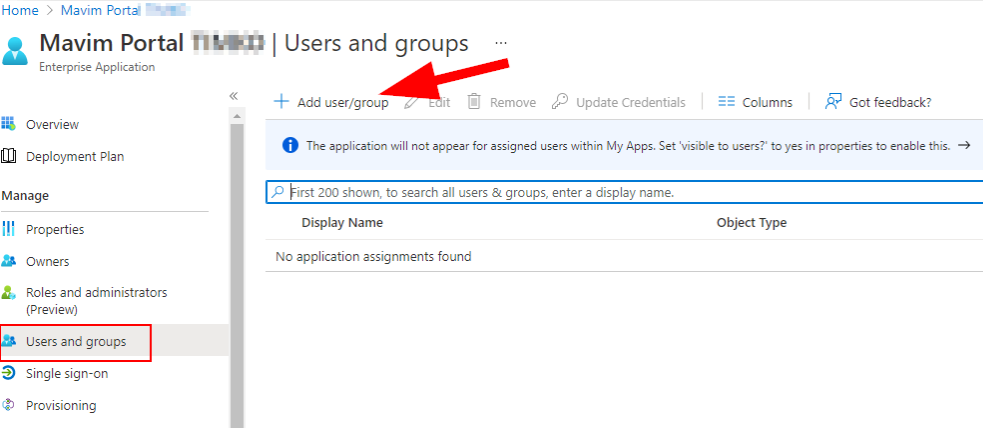Click the Deployment Plan book icon
This screenshot has height=428, width=983.
coord(8,156)
